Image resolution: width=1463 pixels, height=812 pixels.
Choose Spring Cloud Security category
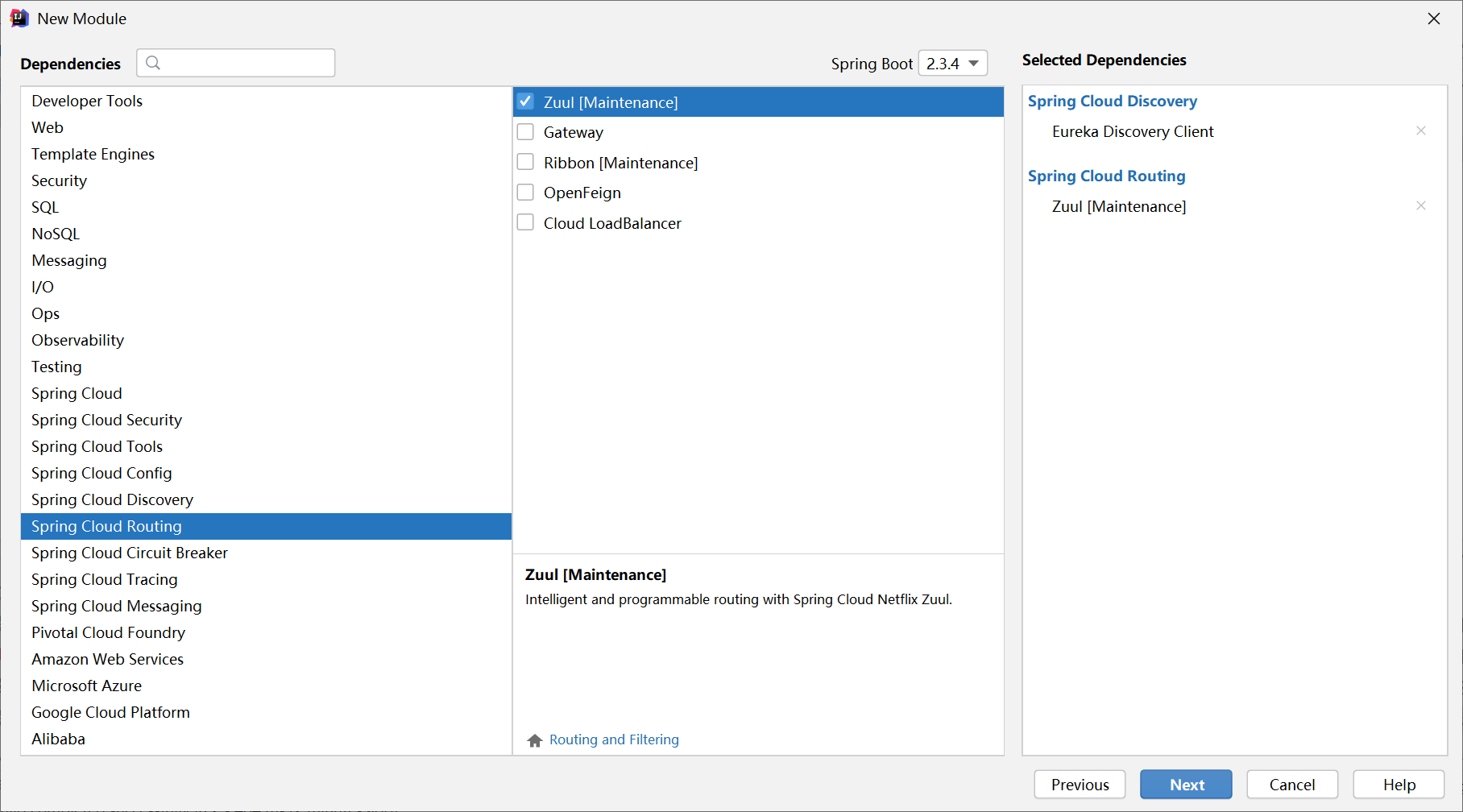click(266, 420)
